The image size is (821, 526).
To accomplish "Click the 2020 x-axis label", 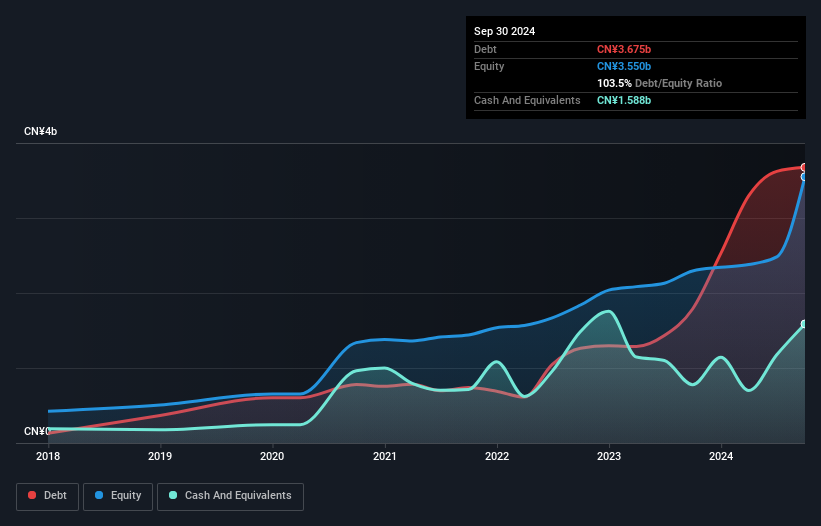I will point(272,456).
